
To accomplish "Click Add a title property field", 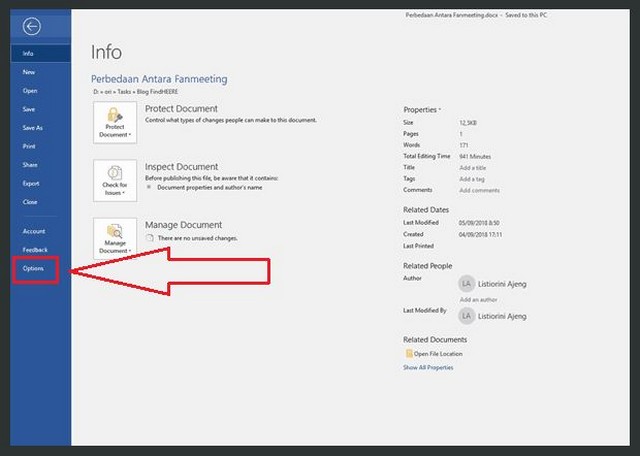I will pyautogui.click(x=473, y=167).
